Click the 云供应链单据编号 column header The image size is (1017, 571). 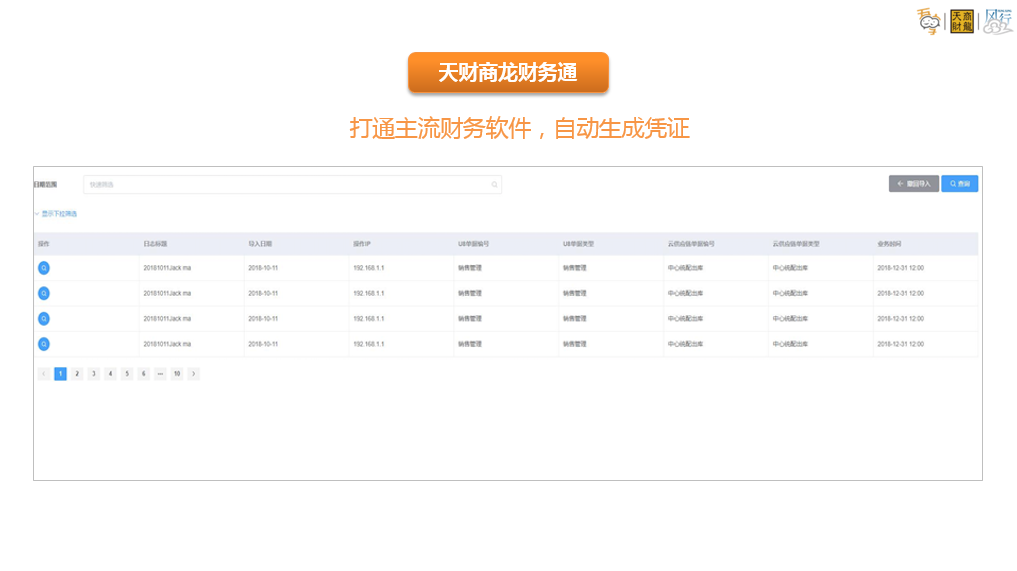coord(691,244)
